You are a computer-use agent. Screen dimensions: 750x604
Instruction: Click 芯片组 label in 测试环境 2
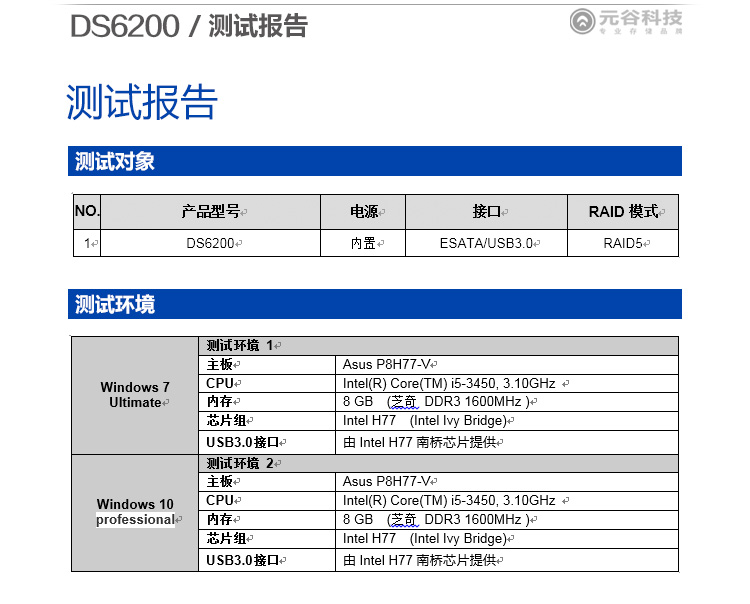pyautogui.click(x=226, y=538)
